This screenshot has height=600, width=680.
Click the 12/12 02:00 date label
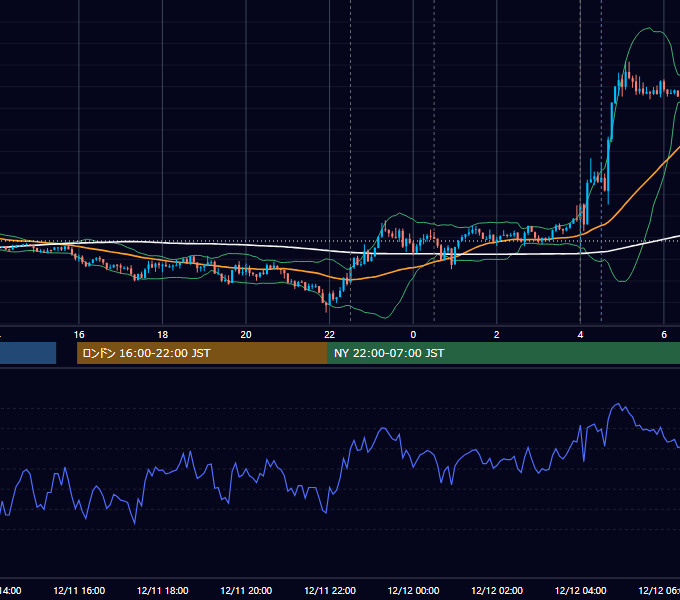(x=497, y=590)
